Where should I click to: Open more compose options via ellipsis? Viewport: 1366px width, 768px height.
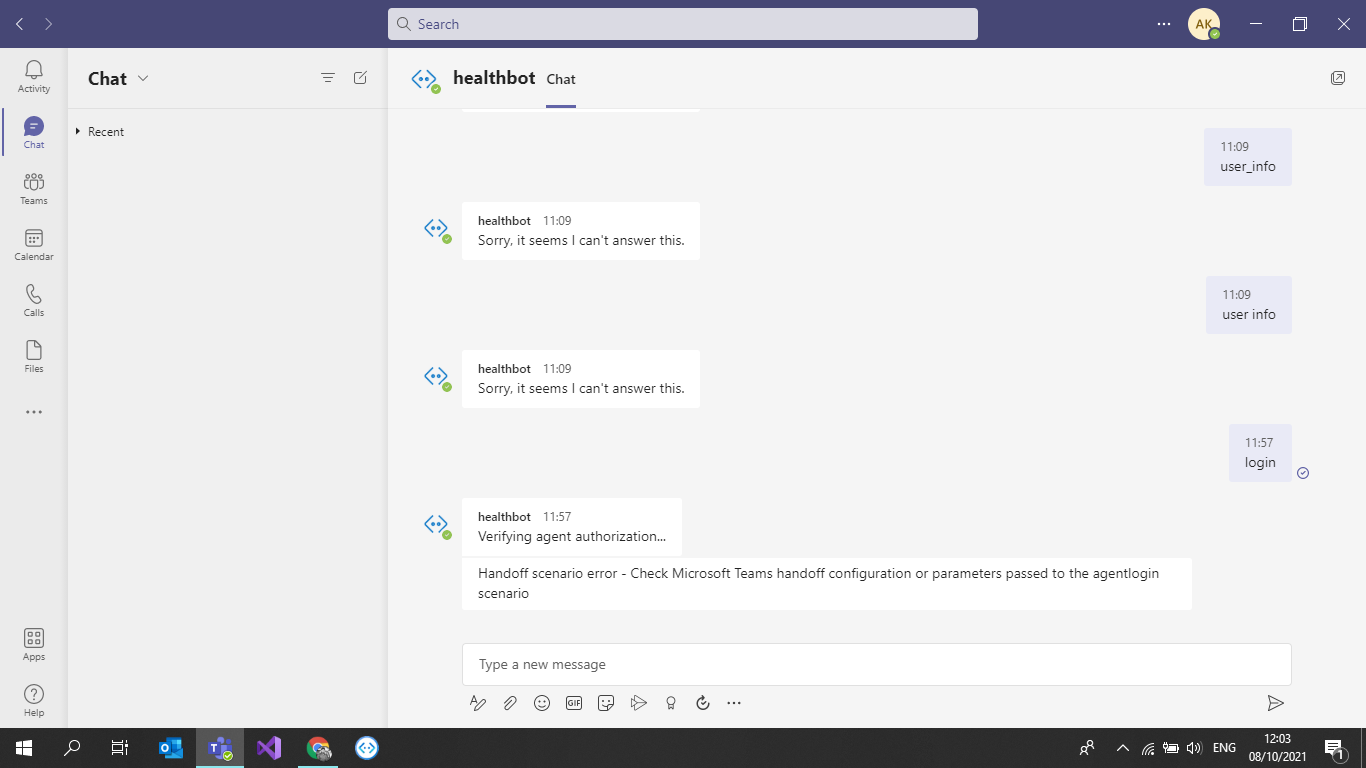click(x=734, y=703)
